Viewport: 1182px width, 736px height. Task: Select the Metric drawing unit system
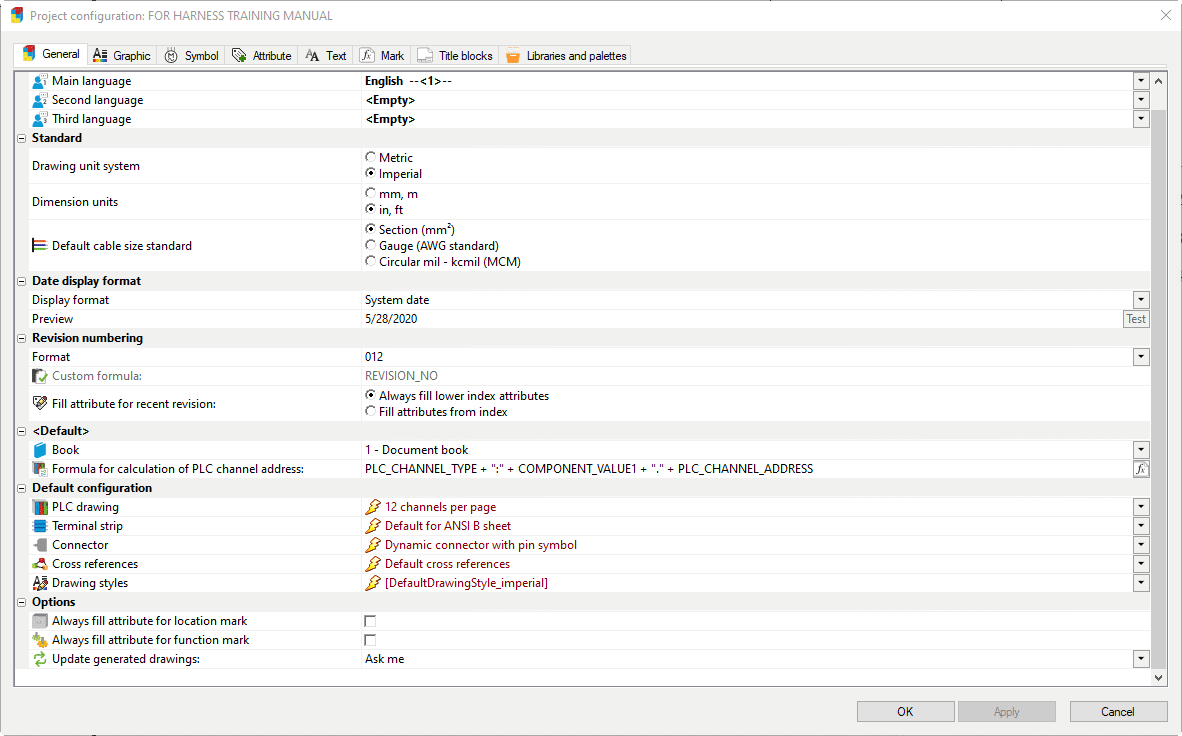[x=371, y=158]
